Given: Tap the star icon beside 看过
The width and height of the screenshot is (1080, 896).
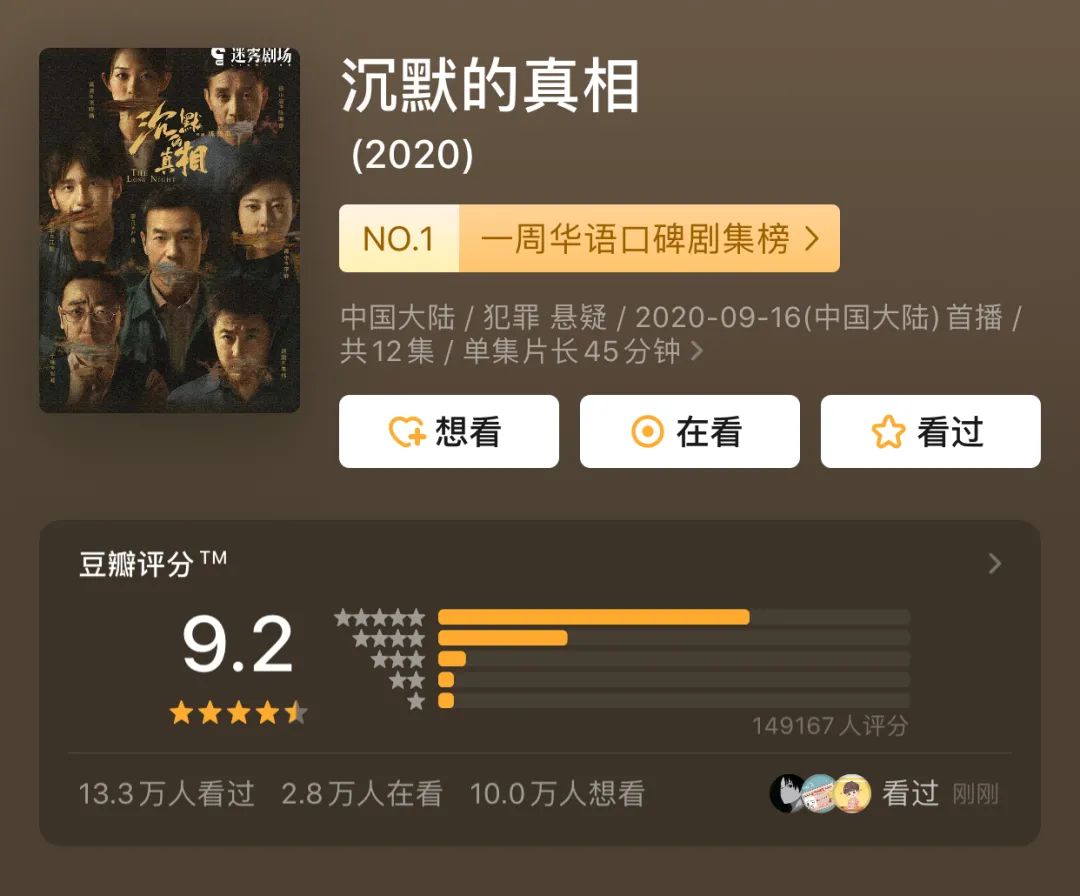Looking at the screenshot, I should tap(887, 432).
